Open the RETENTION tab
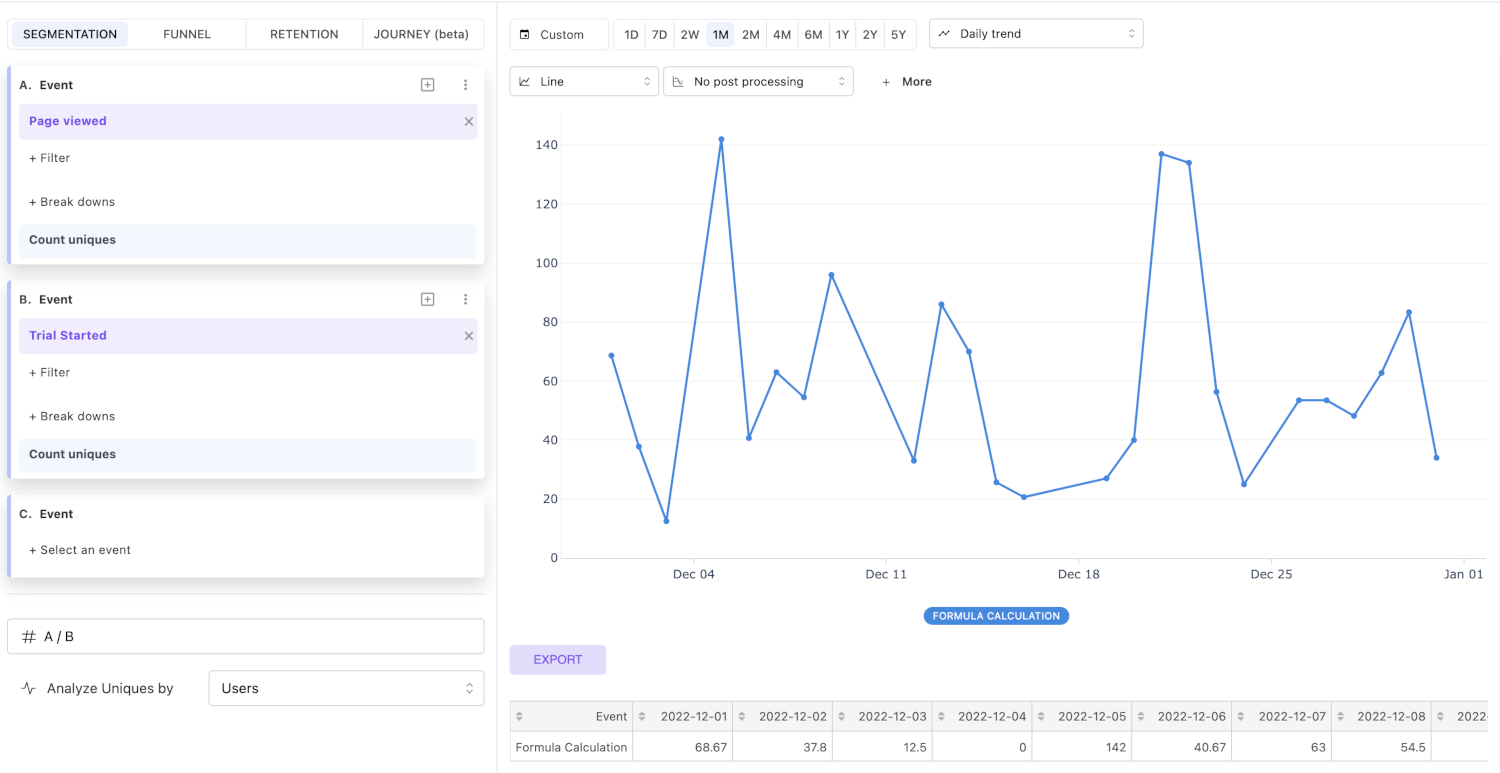The height and width of the screenshot is (773, 1500). [304, 34]
